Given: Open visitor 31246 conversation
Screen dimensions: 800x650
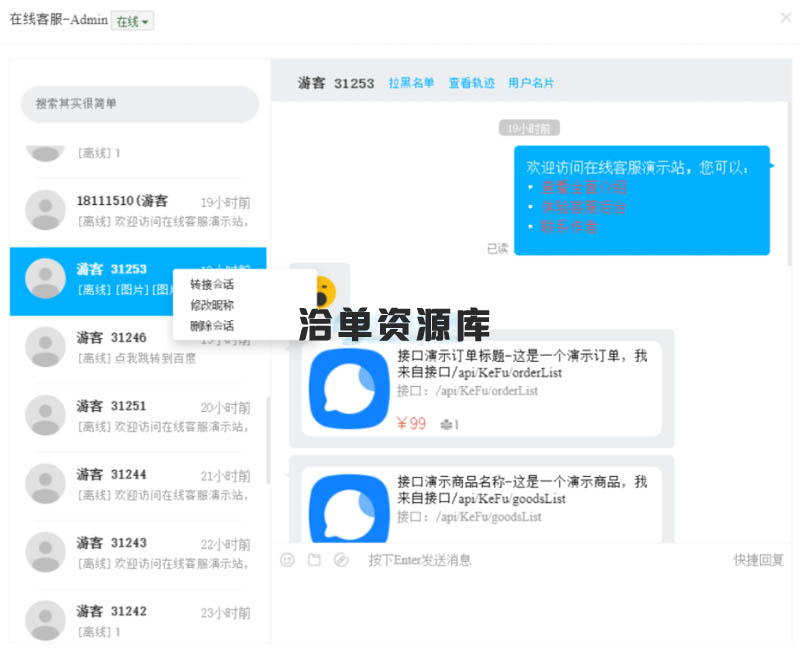Looking at the screenshot, I should click(138, 347).
